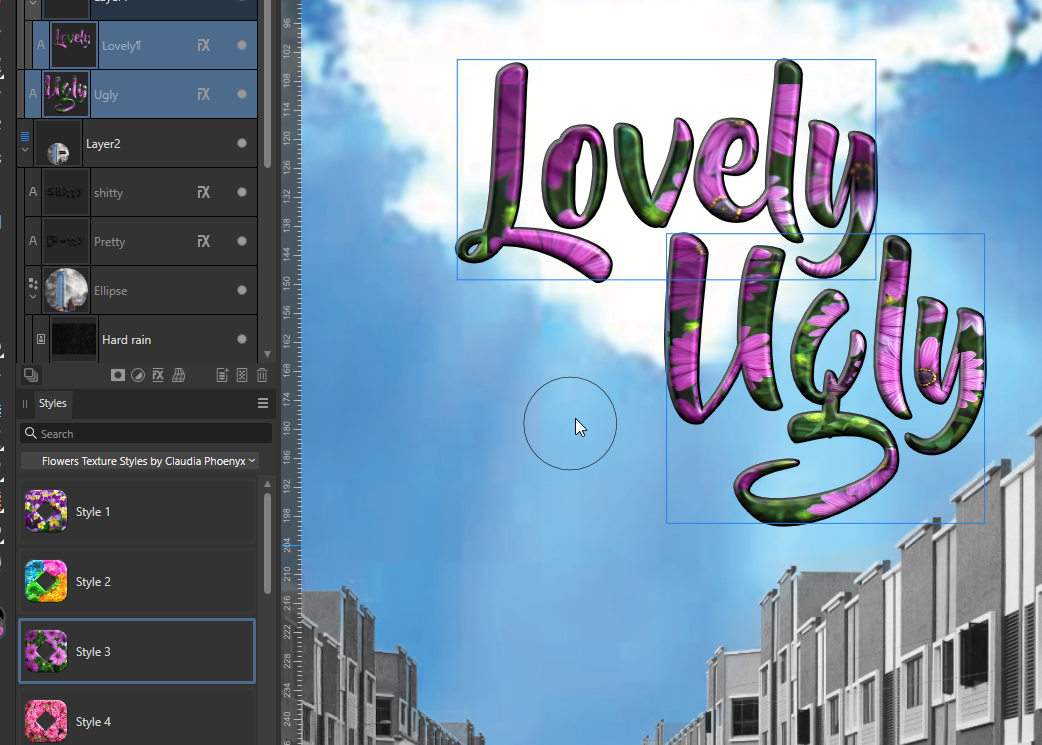1042x745 pixels.
Task: Apply Style 3 from the styles list
Action: click(137, 651)
